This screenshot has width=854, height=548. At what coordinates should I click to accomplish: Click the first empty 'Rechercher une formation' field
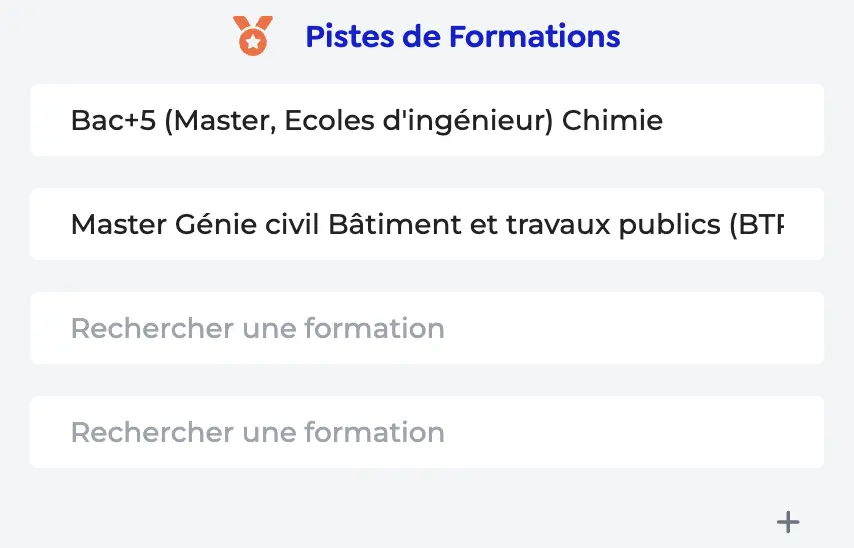pyautogui.click(x=427, y=329)
